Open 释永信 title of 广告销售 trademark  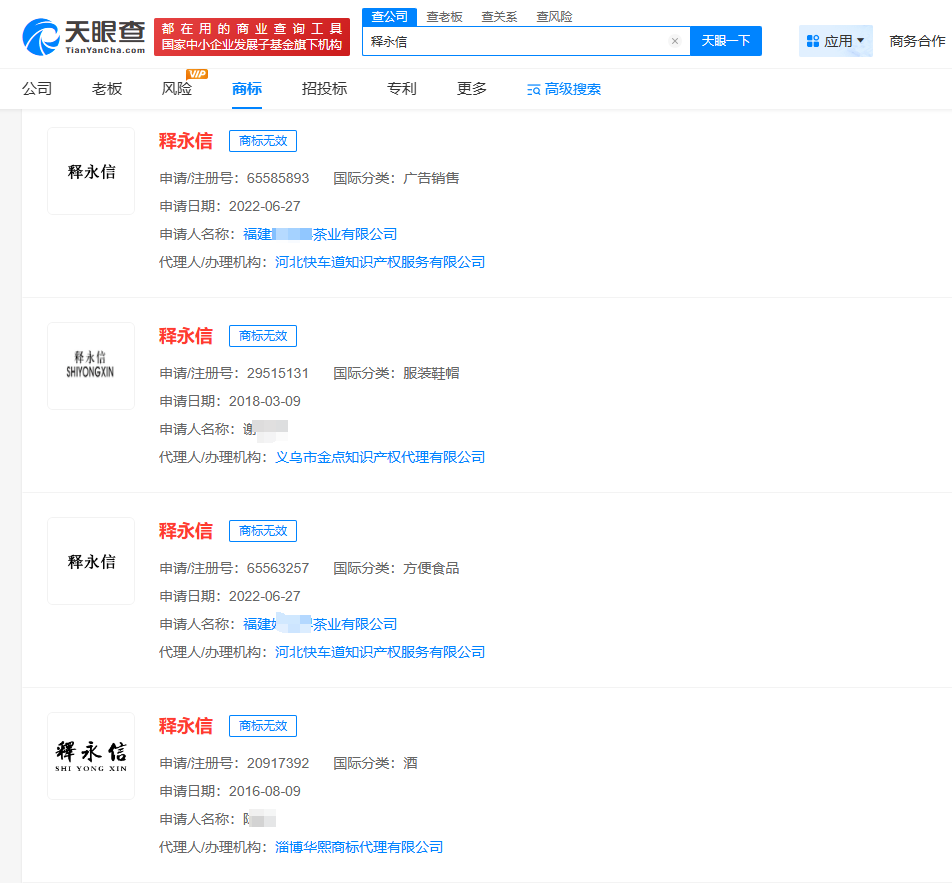pyautogui.click(x=186, y=141)
